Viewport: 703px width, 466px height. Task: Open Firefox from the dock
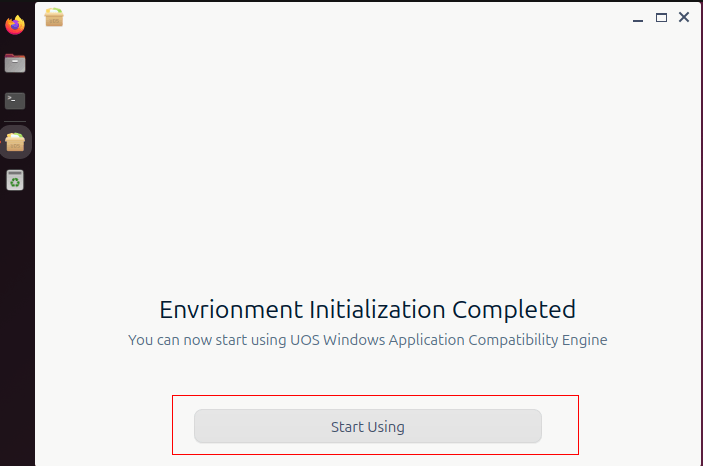(15, 25)
